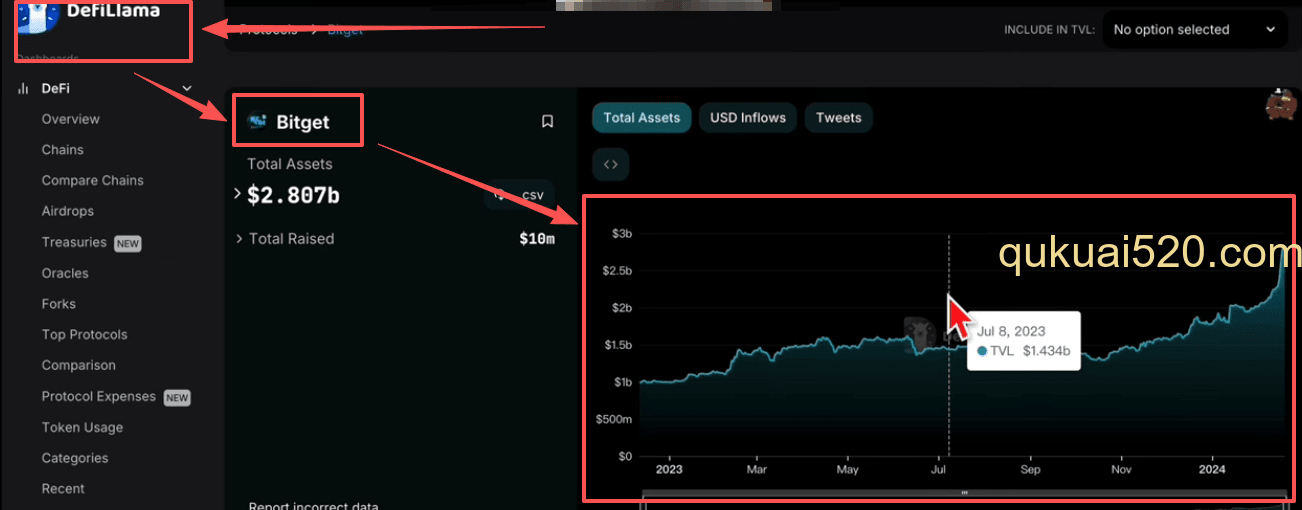Open the Categories page
The image size is (1302, 510).
click(x=75, y=458)
